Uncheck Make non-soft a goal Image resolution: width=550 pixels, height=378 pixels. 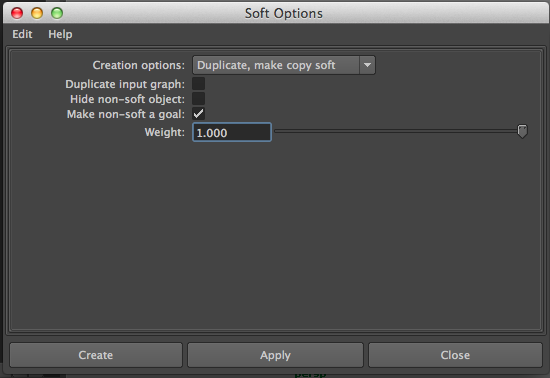(x=198, y=114)
